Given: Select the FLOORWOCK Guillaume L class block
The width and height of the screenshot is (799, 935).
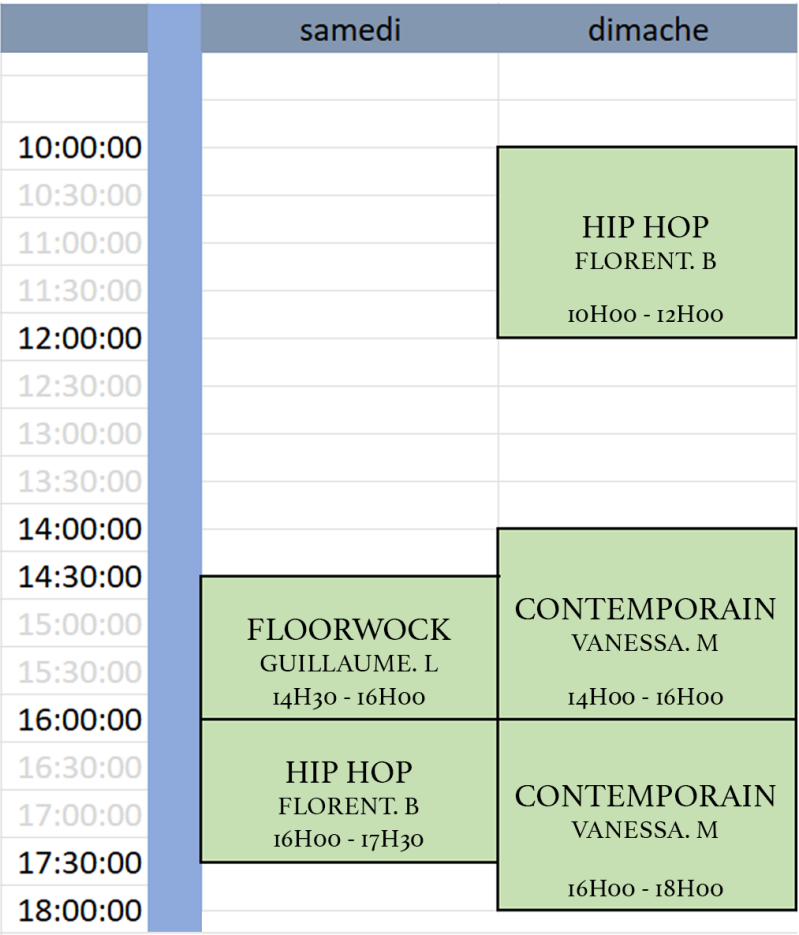Looking at the screenshot, I should click(x=349, y=647).
